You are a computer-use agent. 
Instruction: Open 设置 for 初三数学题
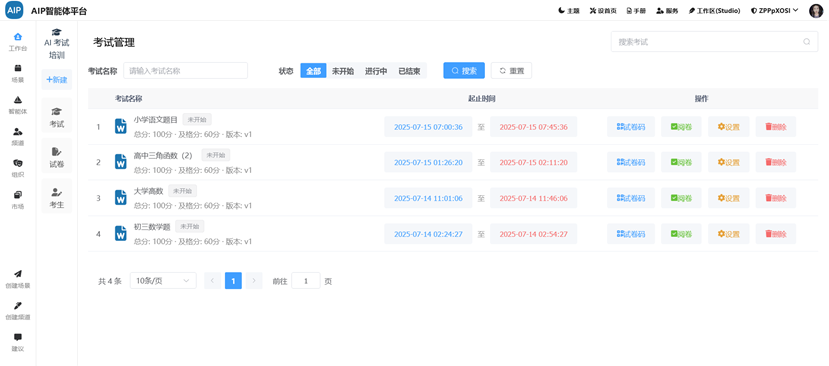(729, 234)
